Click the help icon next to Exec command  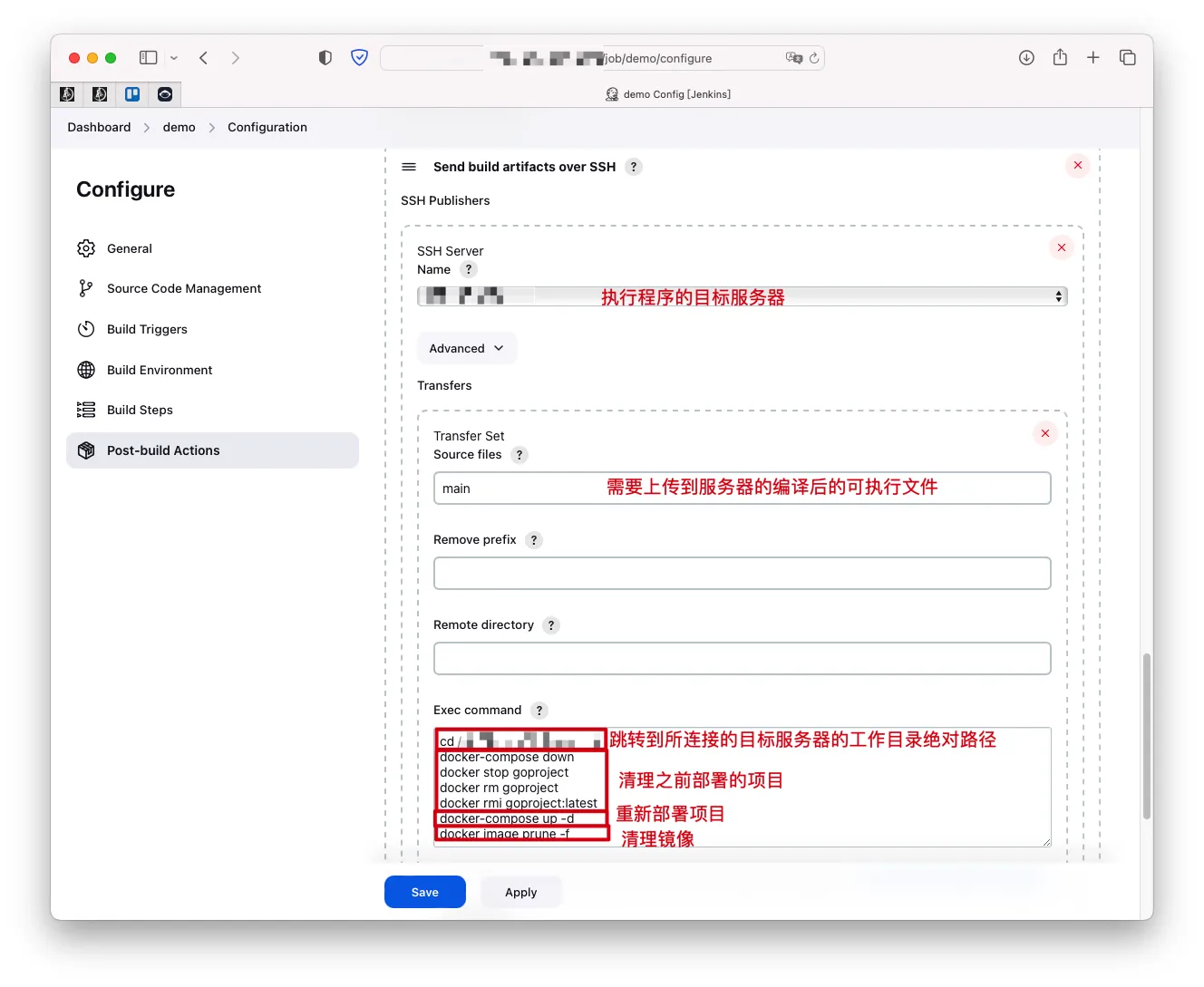point(539,711)
